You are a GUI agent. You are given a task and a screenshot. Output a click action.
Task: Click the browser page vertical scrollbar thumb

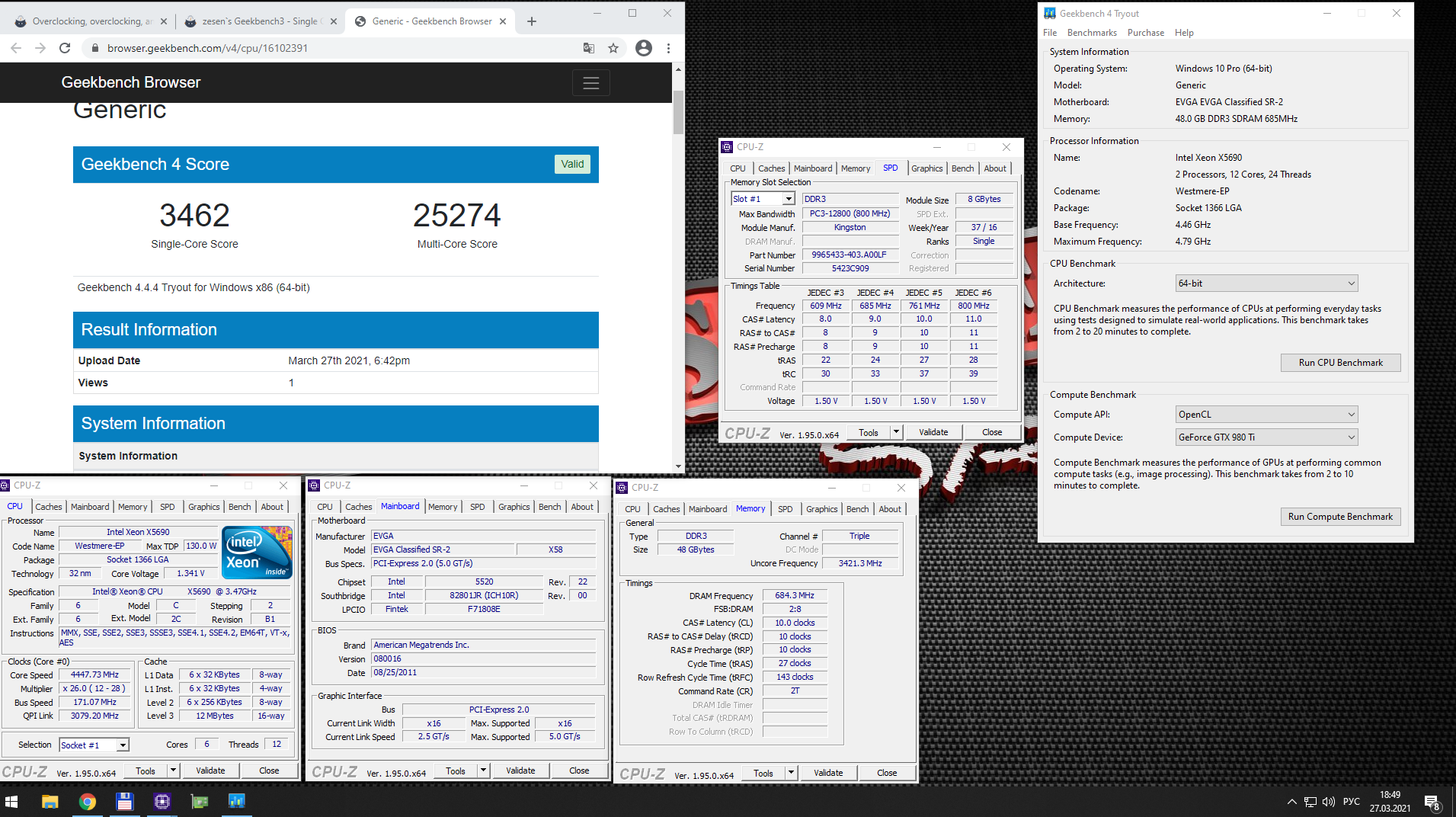[x=678, y=113]
